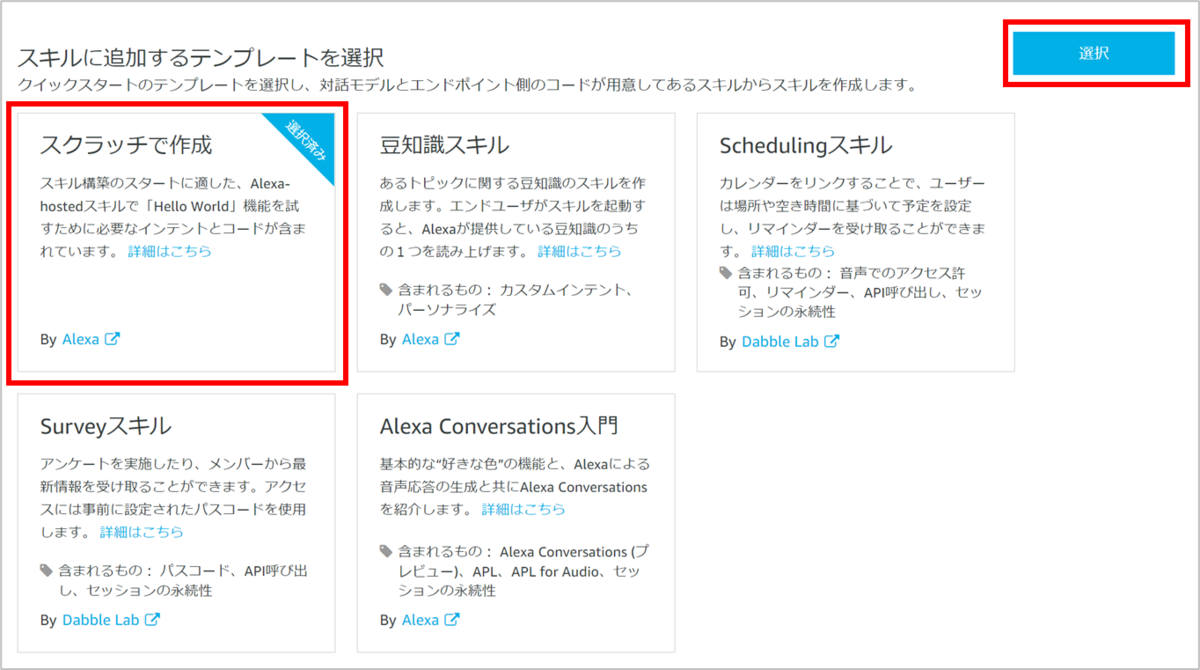Viewport: 1200px width, 670px height.
Task: Click the 選択 button at top right
Action: click(1095, 52)
